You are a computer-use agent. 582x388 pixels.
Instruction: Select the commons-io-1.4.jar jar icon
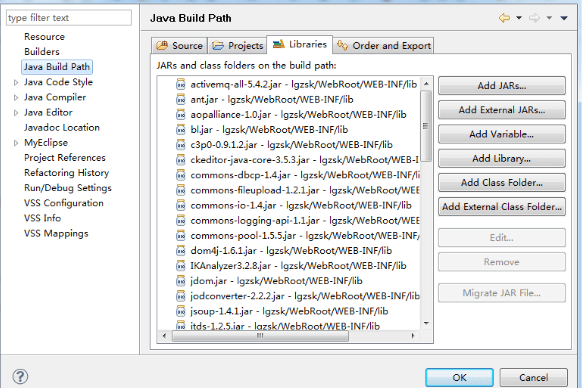coord(180,205)
